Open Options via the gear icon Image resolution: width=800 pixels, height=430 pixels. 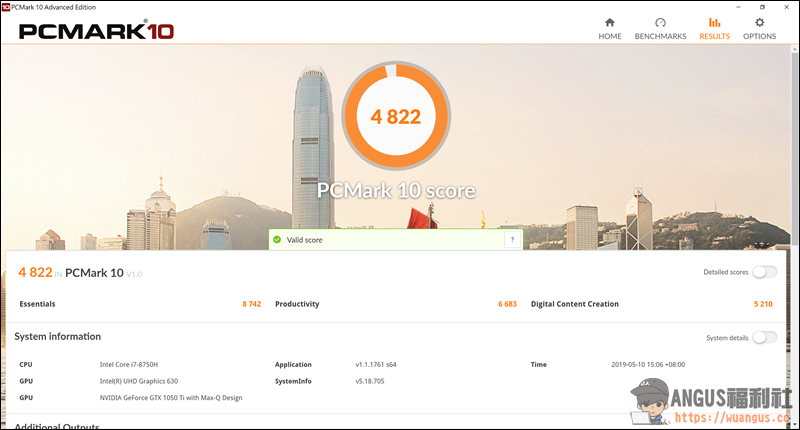pos(759,23)
